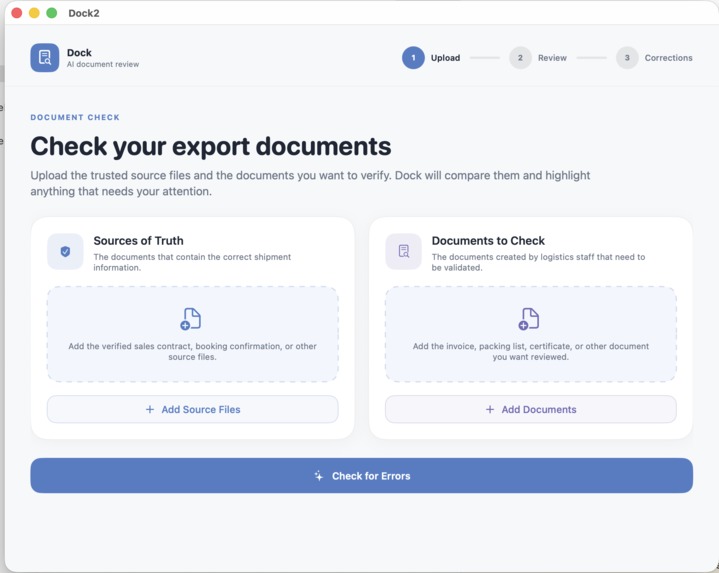Minimize the Dock2 window with yellow button
719x573 pixels.
pyautogui.click(x=34, y=13)
